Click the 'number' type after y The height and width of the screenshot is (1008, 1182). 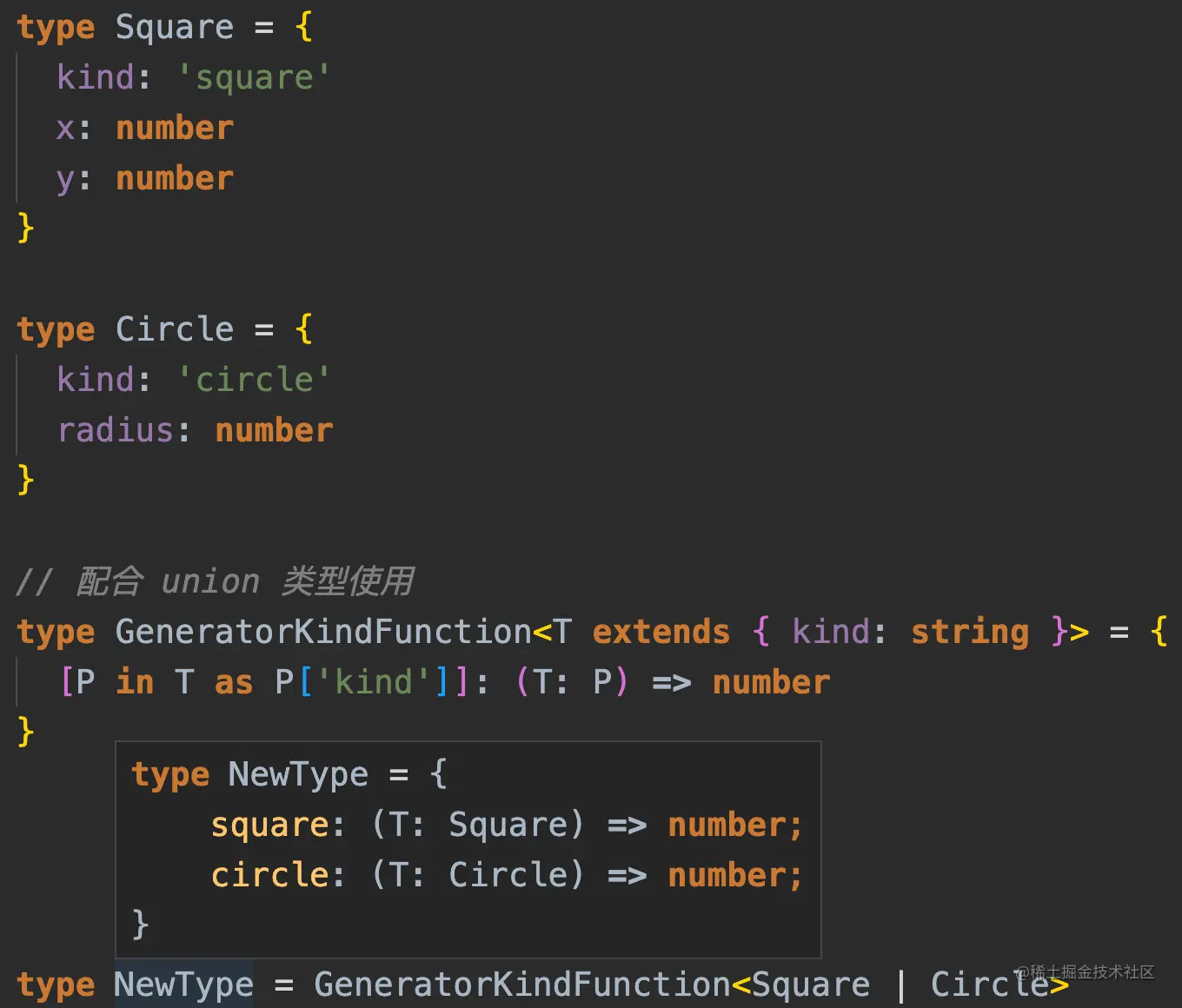176,179
